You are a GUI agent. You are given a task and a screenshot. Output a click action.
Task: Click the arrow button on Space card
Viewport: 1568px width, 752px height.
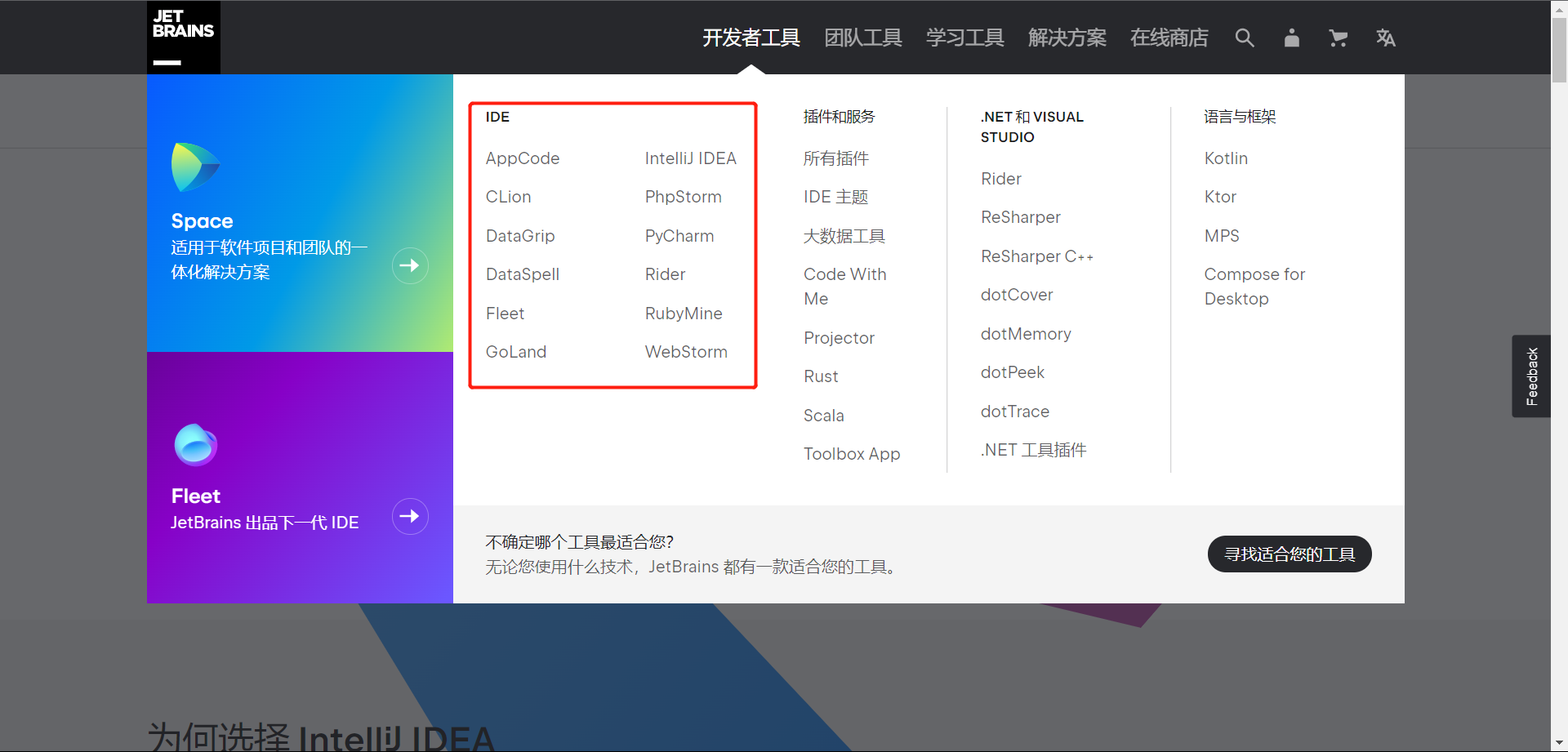[410, 265]
